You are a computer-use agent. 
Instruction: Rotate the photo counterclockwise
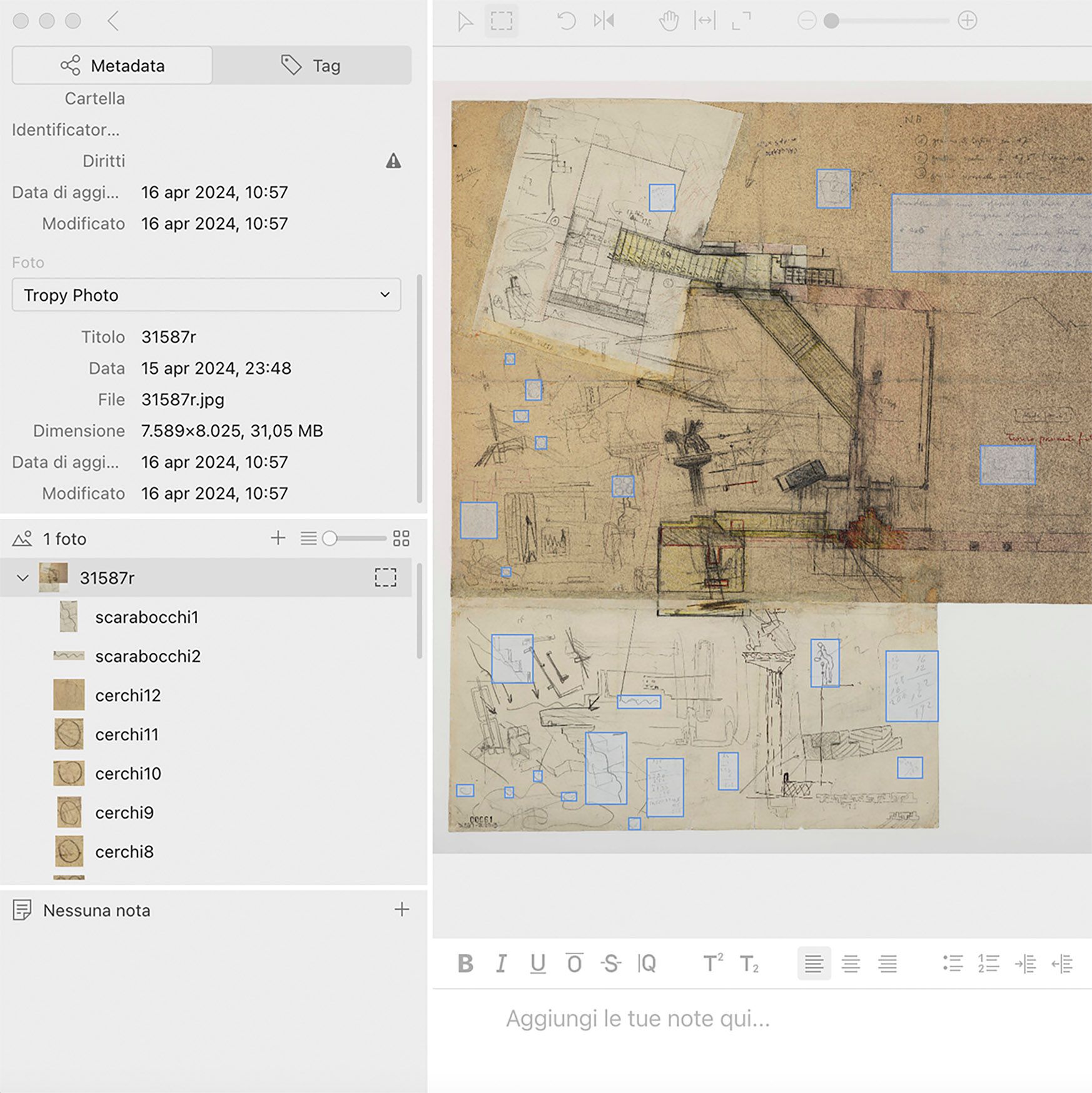566,21
